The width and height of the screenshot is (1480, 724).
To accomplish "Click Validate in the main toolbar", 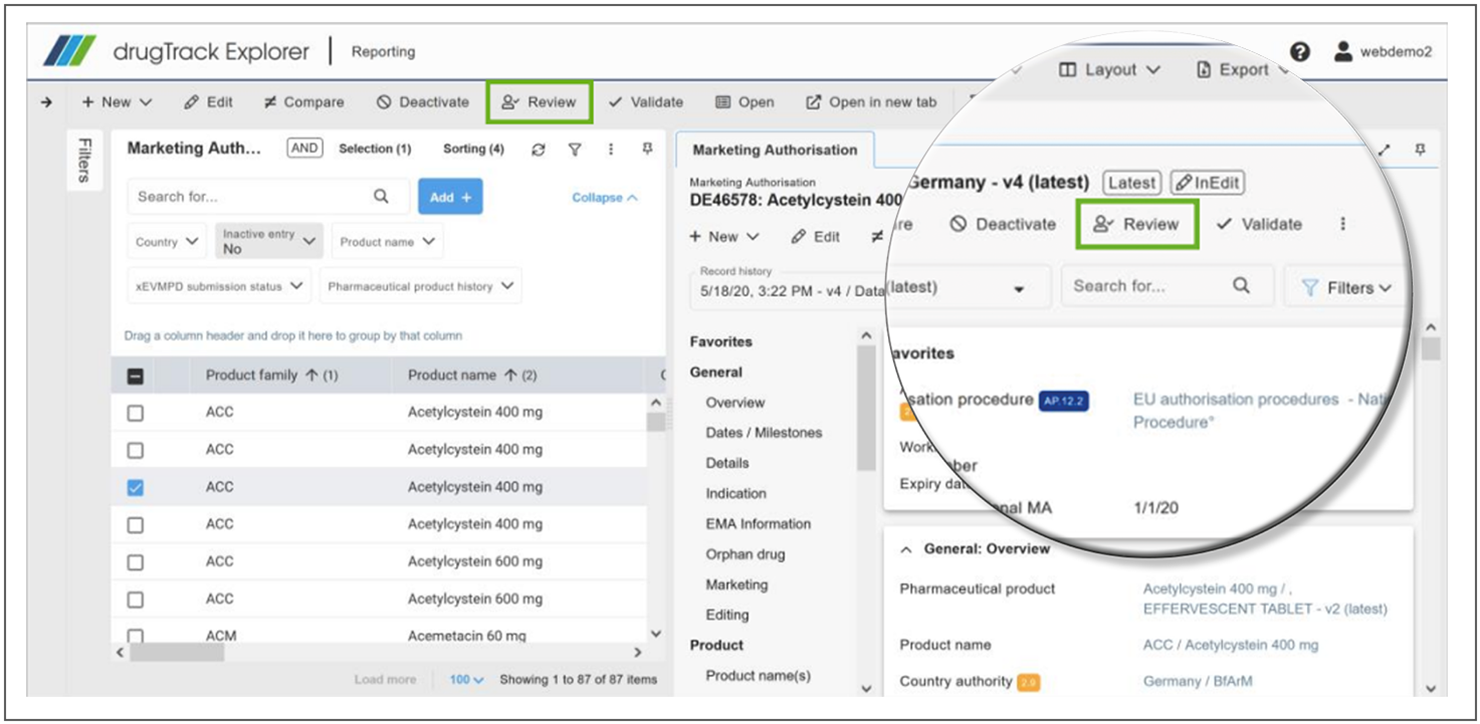I will [646, 102].
